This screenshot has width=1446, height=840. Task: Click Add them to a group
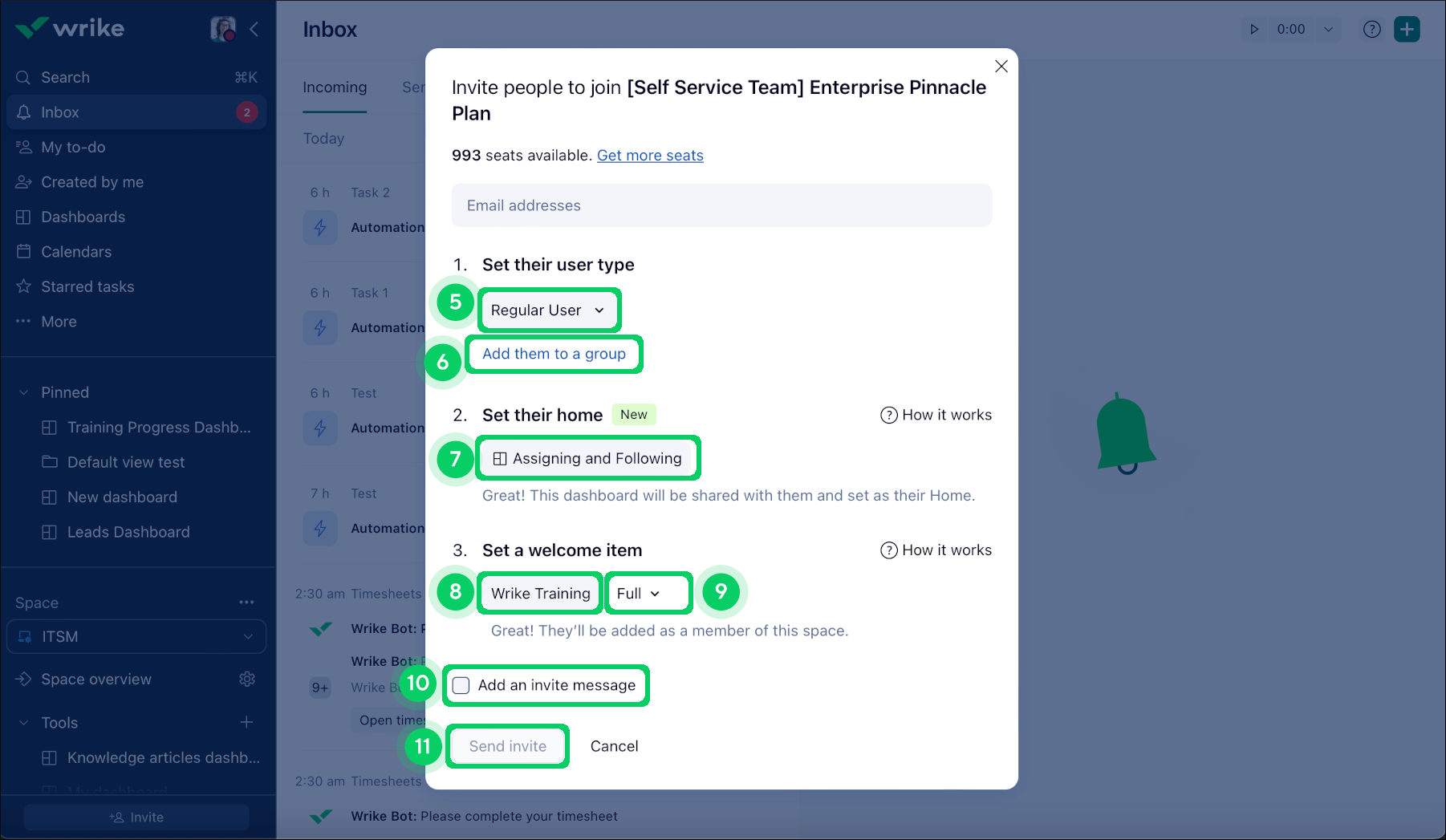(x=554, y=354)
